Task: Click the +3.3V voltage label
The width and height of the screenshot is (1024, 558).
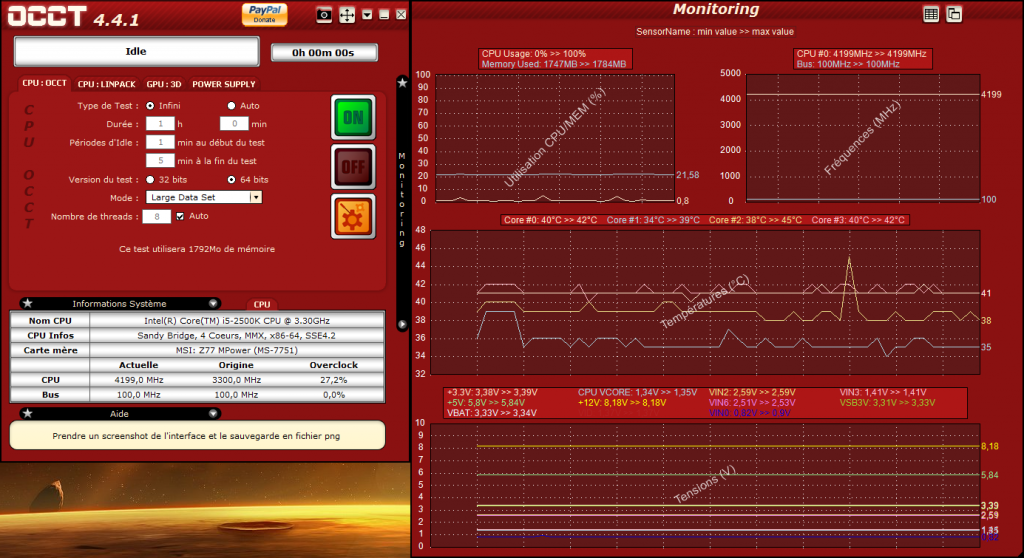Action: (492, 393)
